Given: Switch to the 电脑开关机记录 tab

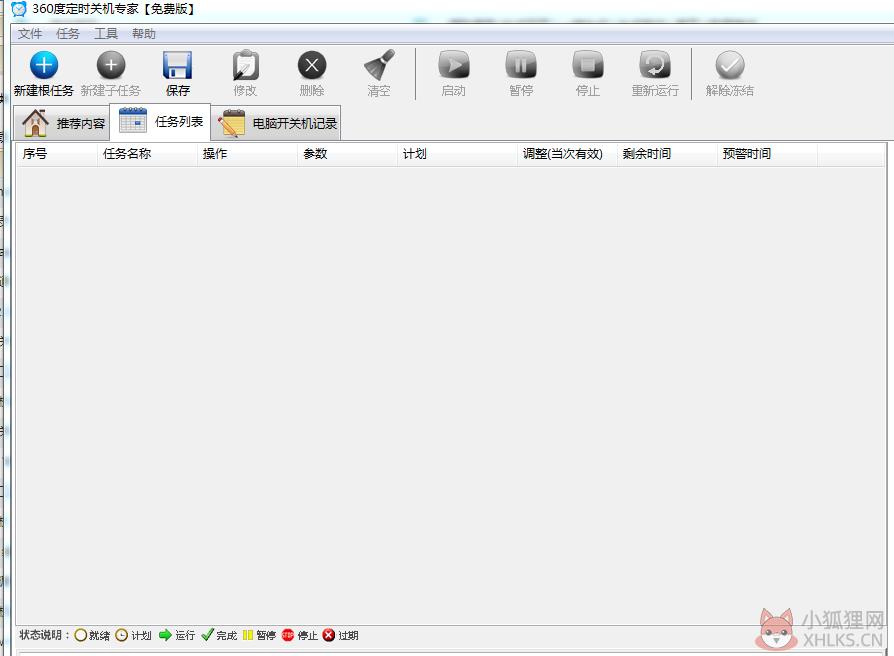Looking at the screenshot, I should click(277, 123).
